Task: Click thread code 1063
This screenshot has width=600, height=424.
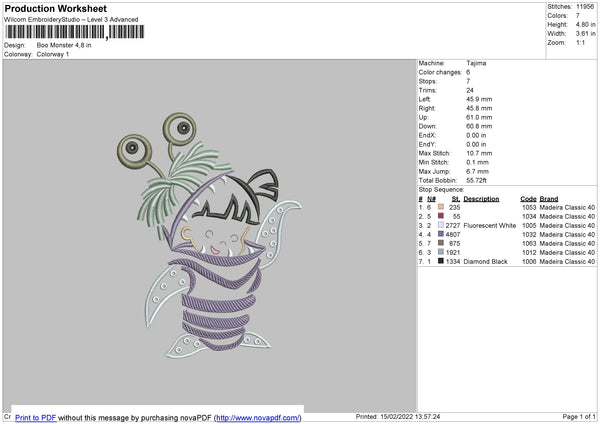Action: click(x=529, y=243)
